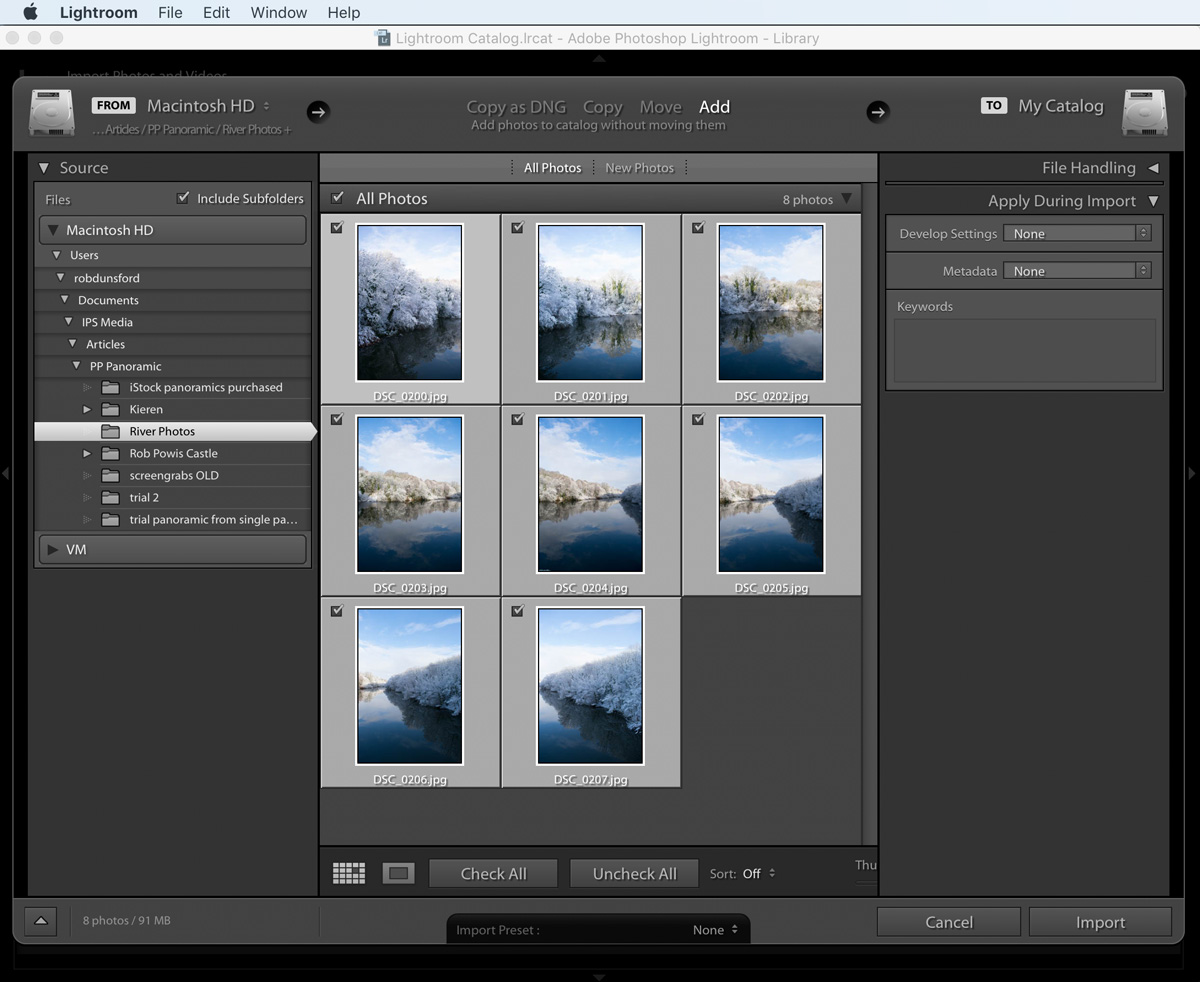This screenshot has height=982, width=1200.
Task: Click the destination drive icon next to My Catalog
Action: 1145,112
